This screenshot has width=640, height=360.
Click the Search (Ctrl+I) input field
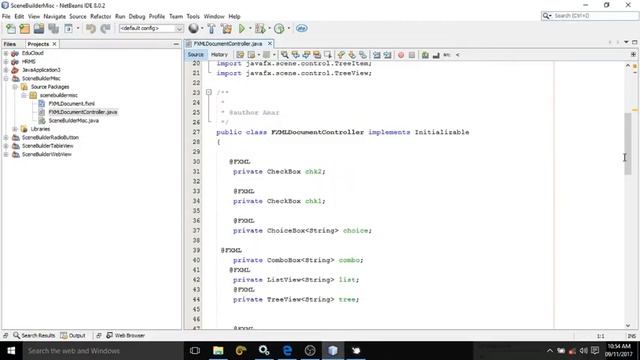[x=594, y=16]
